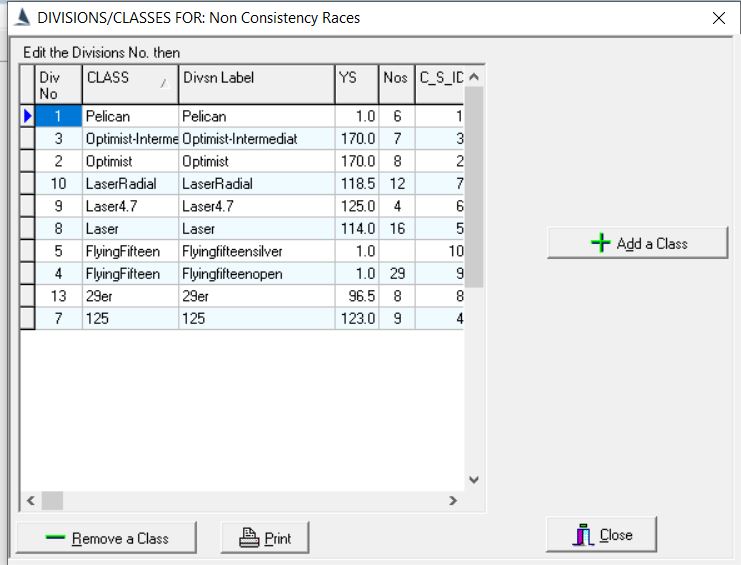Click the green minus Remove a Class icon
The width and height of the screenshot is (741, 565).
(56, 538)
